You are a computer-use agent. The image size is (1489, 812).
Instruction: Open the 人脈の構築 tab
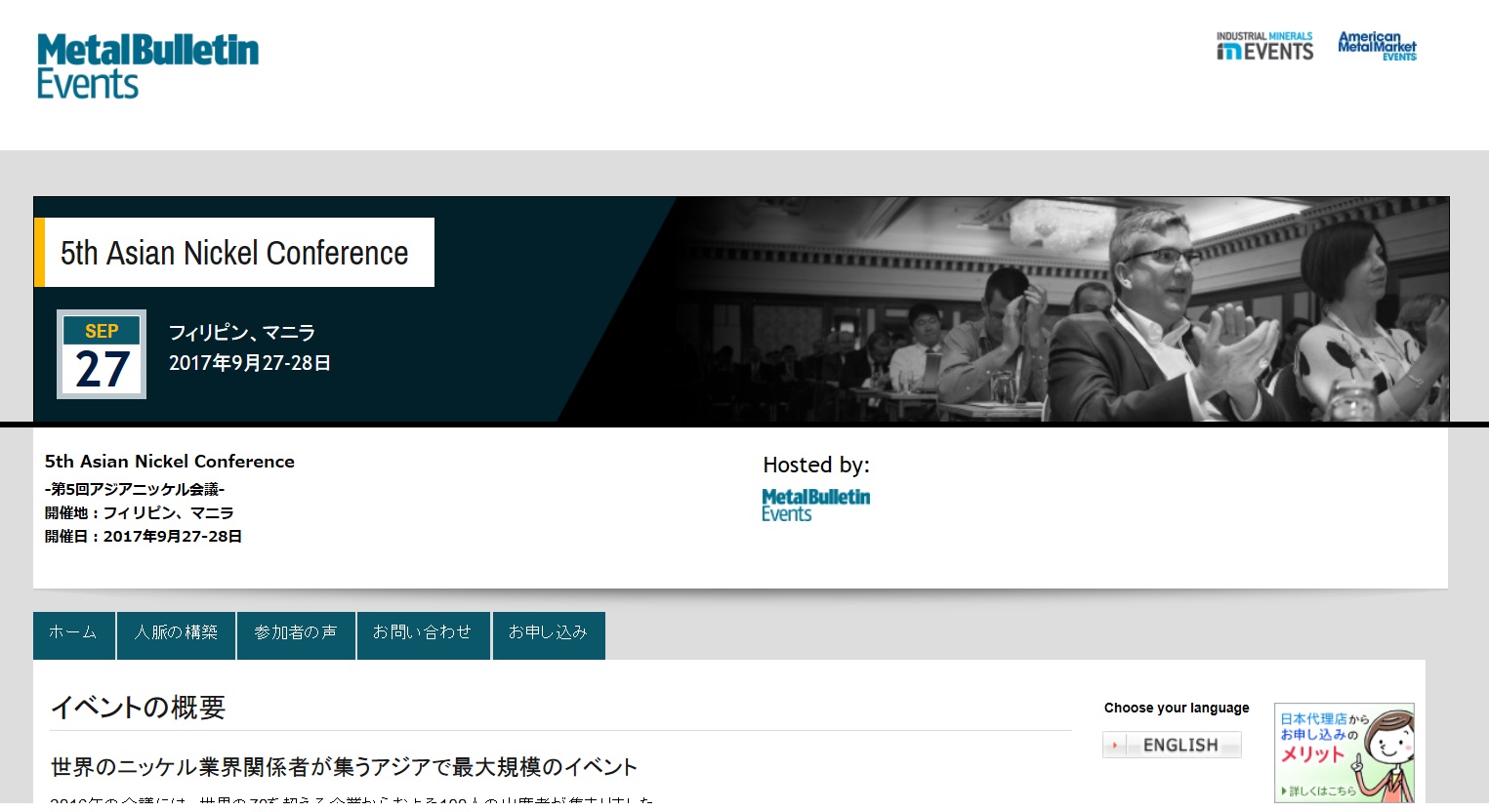[x=177, y=634]
